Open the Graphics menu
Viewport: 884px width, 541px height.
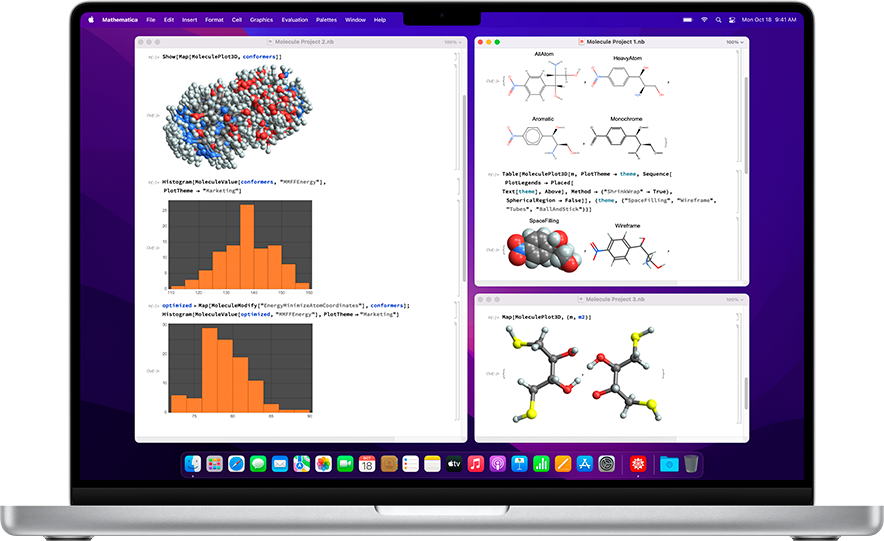click(262, 20)
